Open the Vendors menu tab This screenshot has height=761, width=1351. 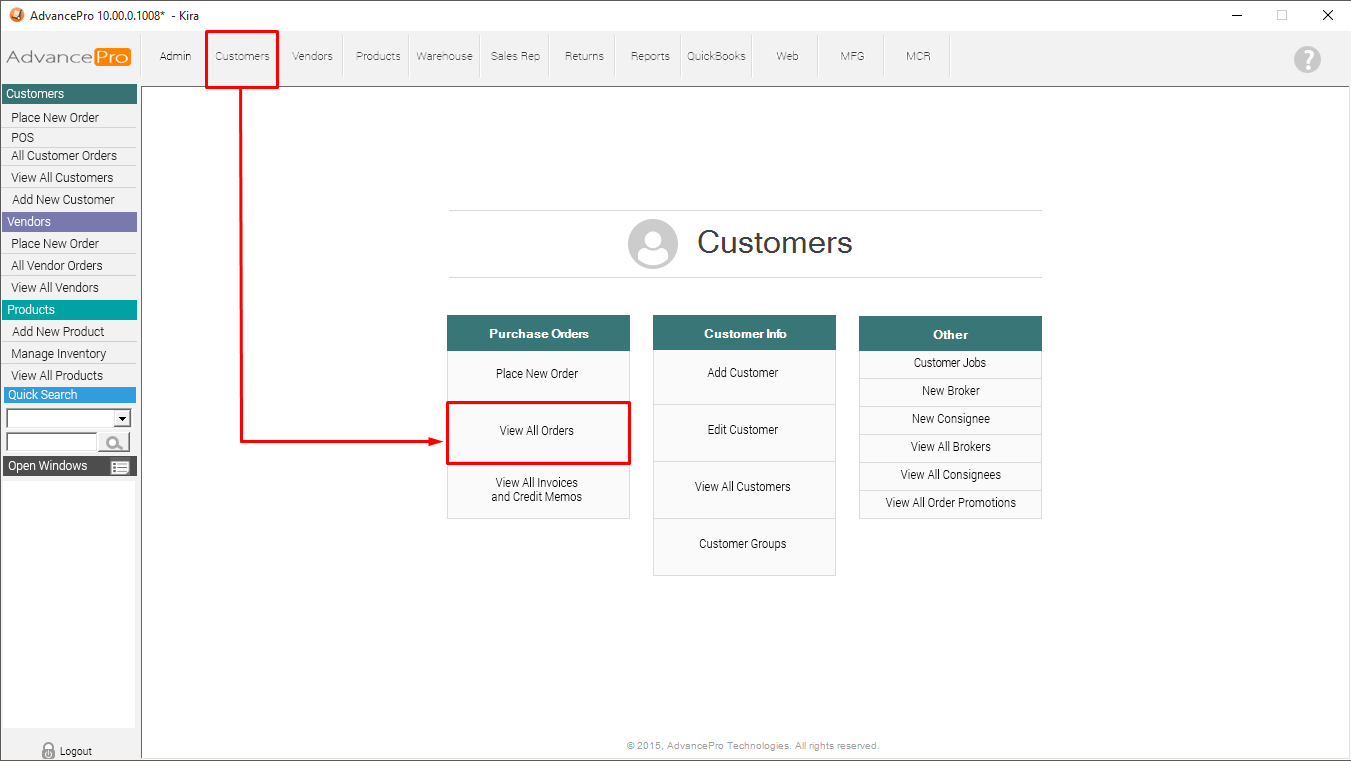coord(312,56)
